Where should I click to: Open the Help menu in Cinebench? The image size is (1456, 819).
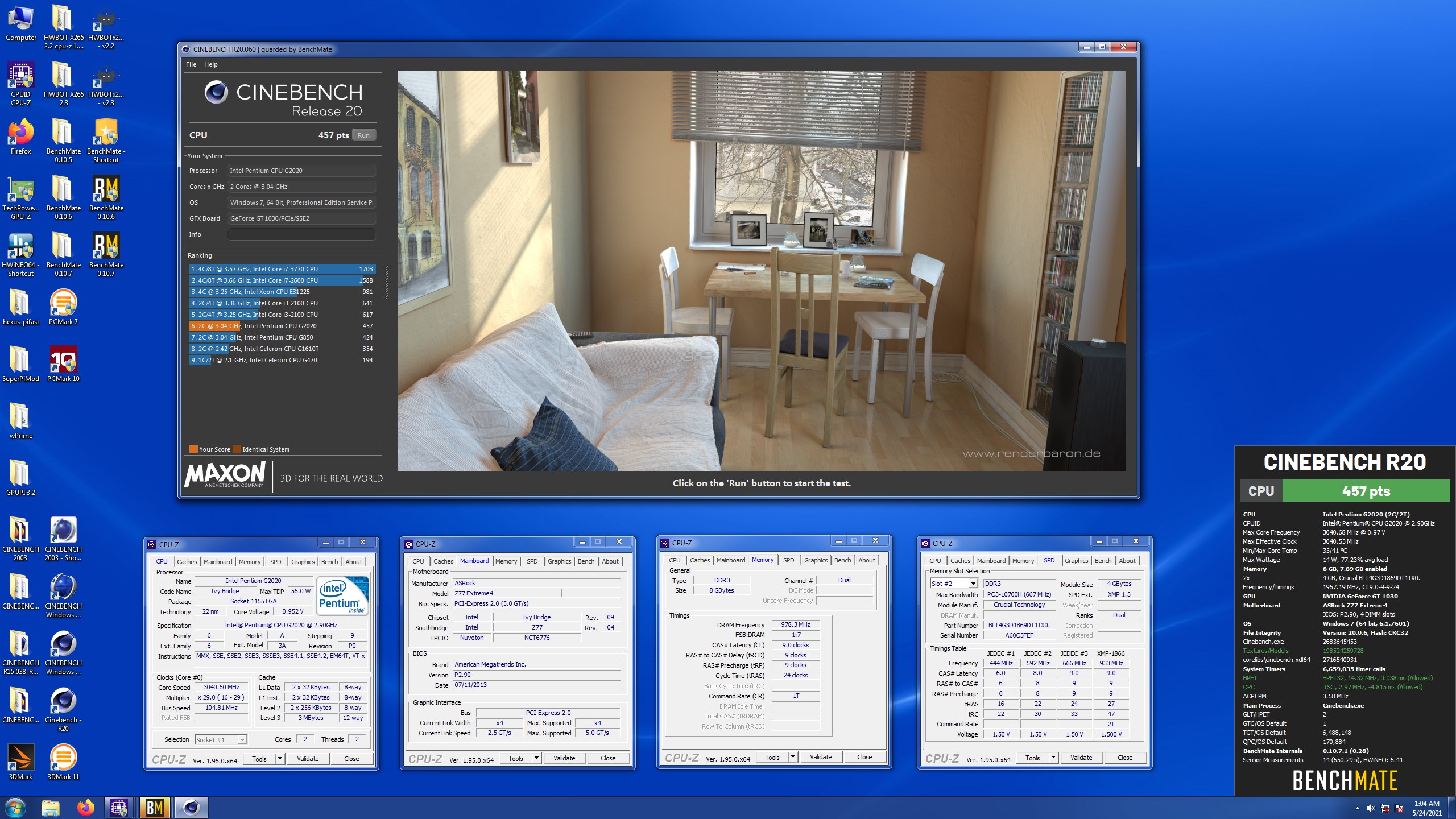pos(211,64)
